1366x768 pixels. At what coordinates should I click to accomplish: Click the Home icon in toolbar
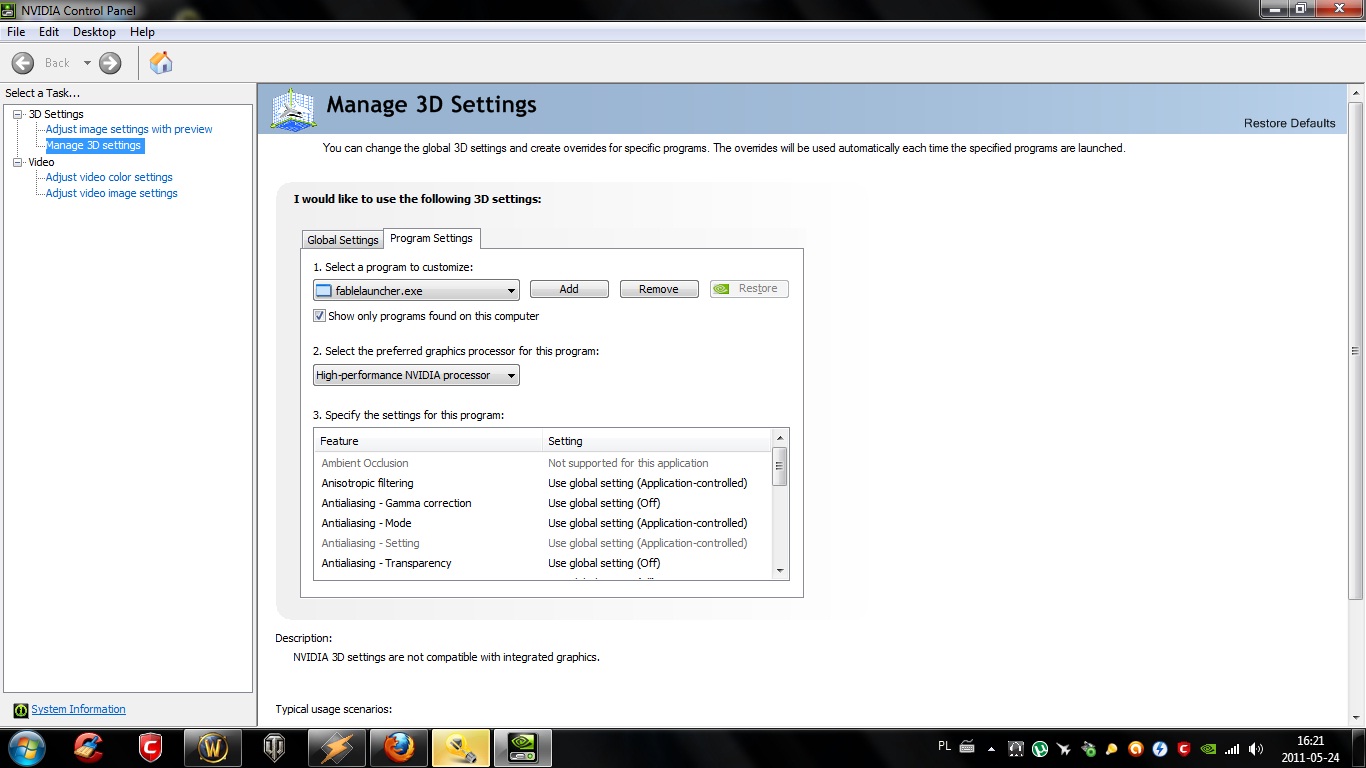pos(160,63)
